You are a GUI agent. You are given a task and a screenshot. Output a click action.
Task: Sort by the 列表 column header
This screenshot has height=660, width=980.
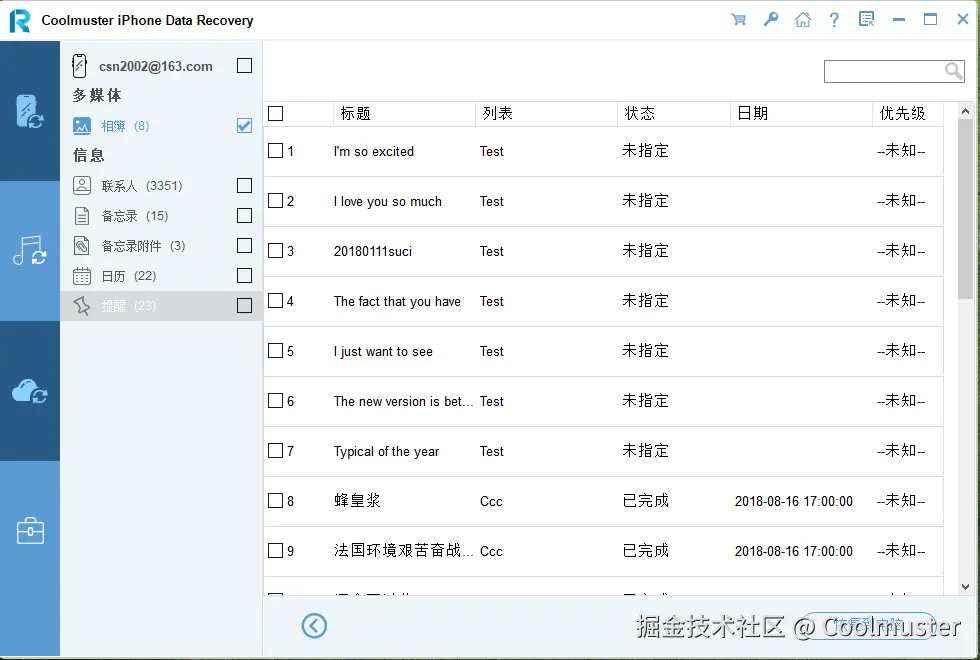click(x=546, y=114)
